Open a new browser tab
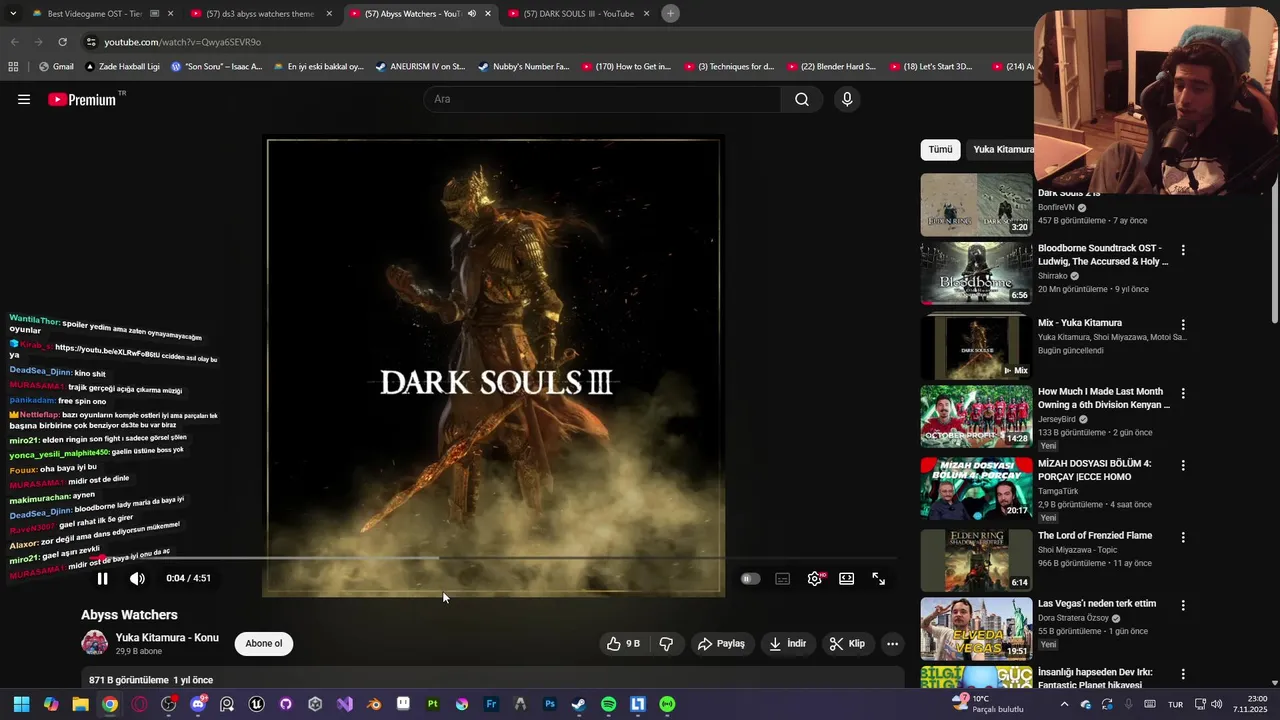 point(670,14)
